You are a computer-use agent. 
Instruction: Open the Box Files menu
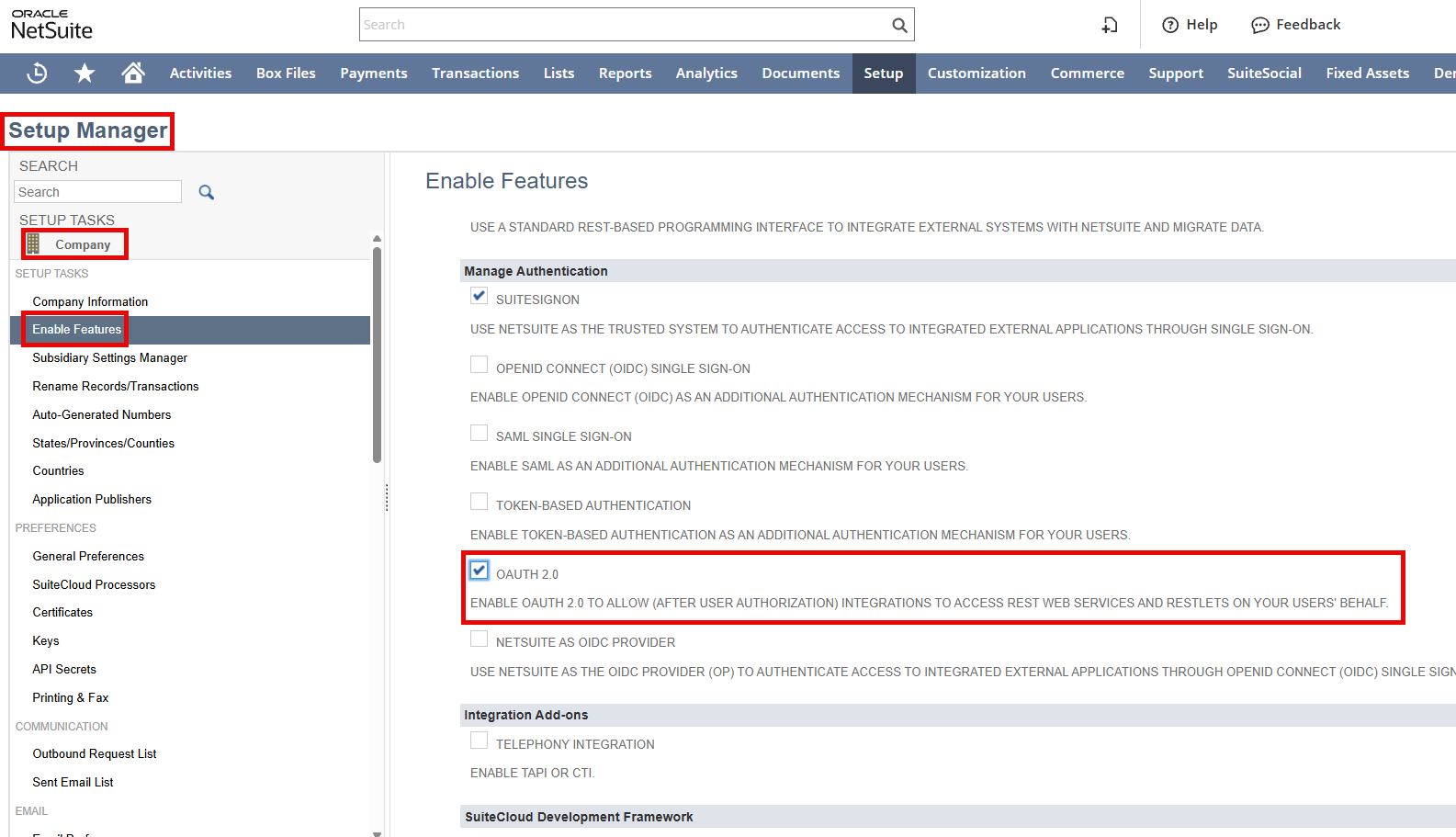pos(286,74)
